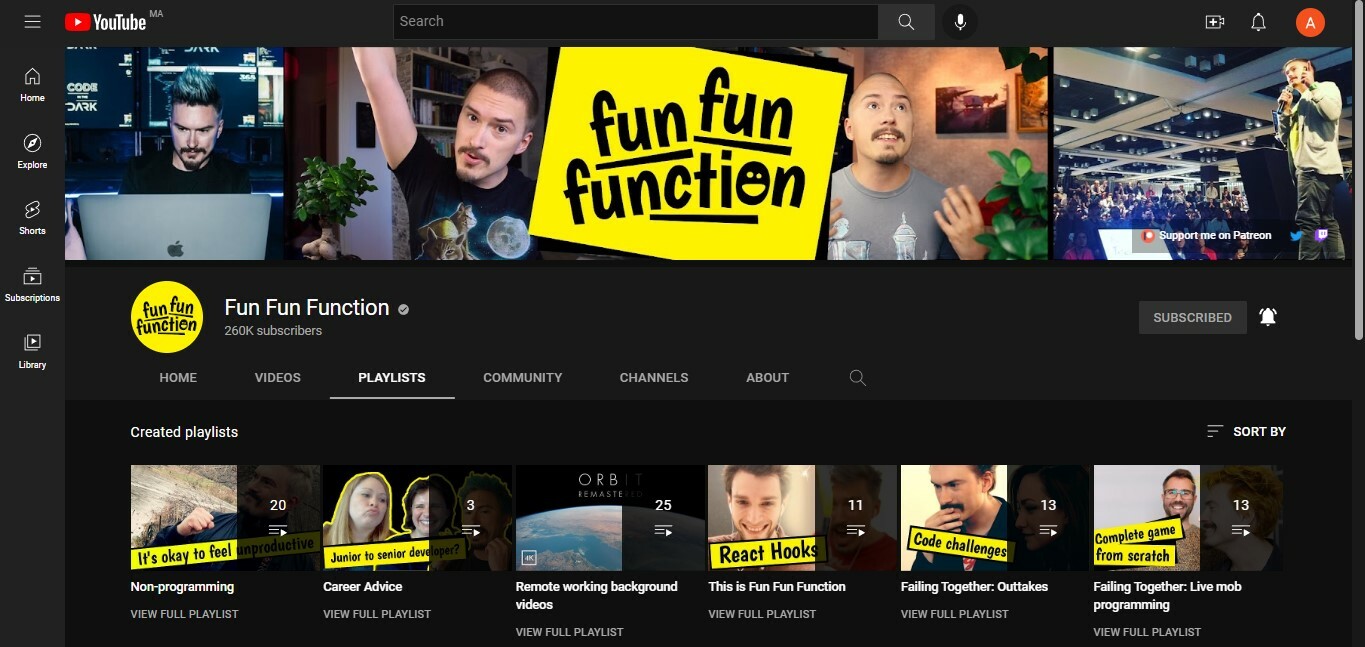Open the ABOUT tab

[x=767, y=377]
